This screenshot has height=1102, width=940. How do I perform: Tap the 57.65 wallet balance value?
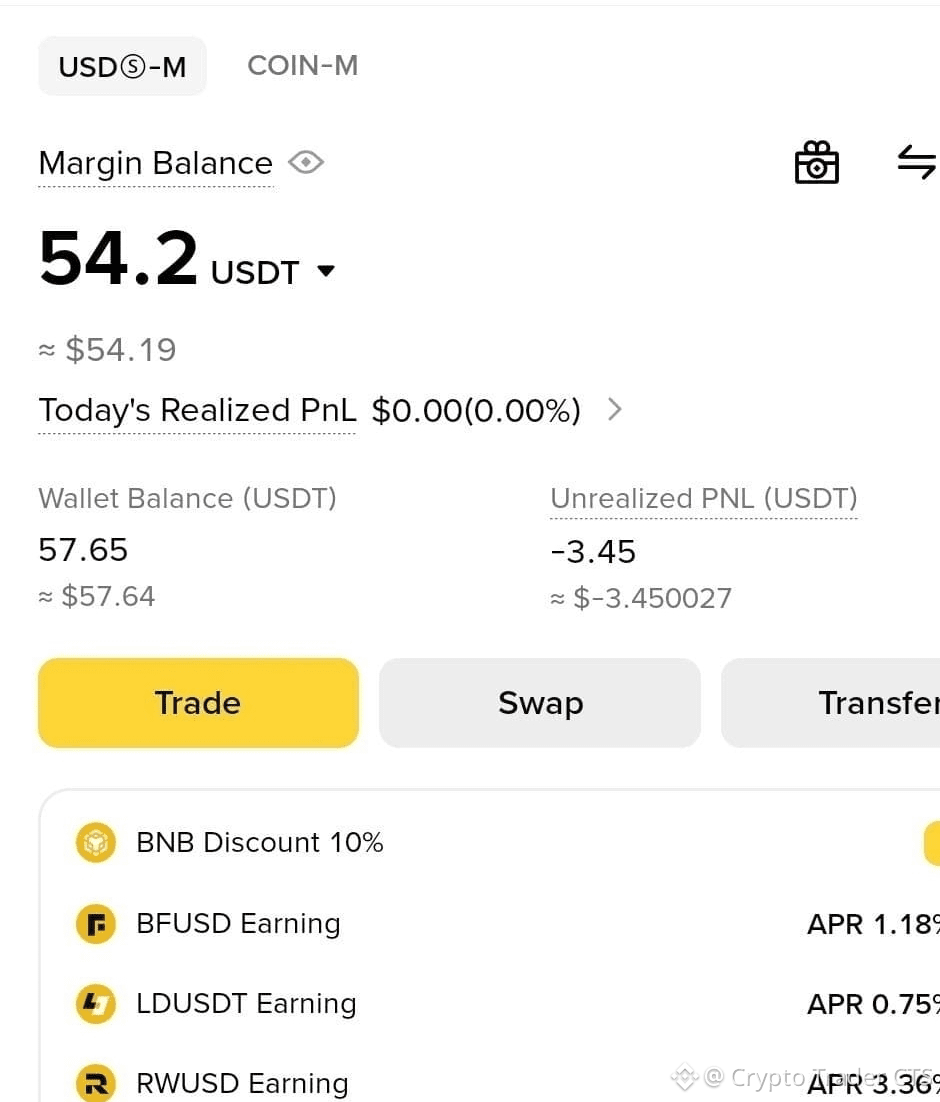[x=83, y=550]
